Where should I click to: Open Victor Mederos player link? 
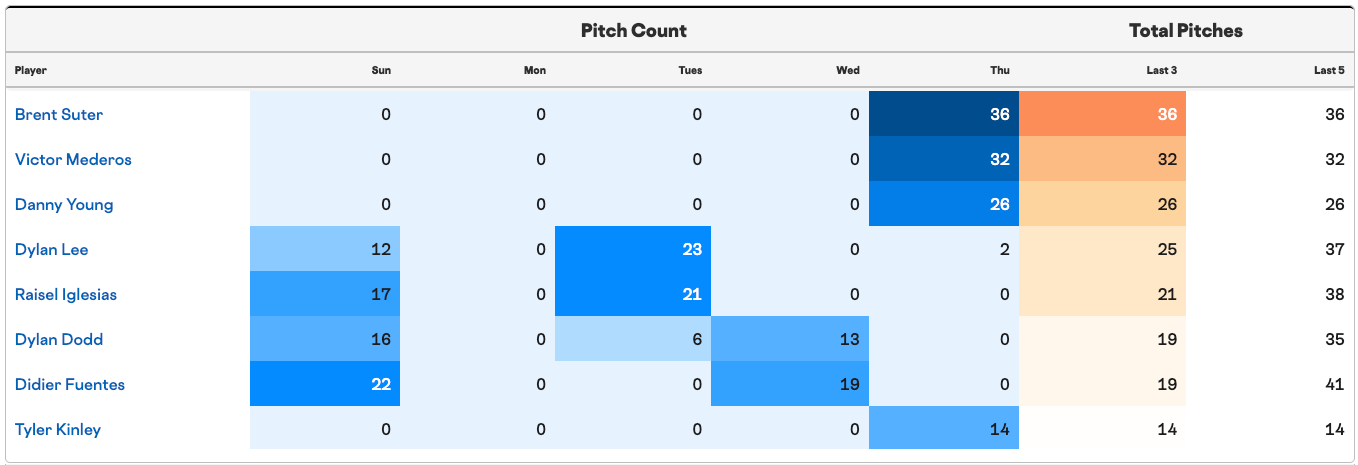click(73, 160)
